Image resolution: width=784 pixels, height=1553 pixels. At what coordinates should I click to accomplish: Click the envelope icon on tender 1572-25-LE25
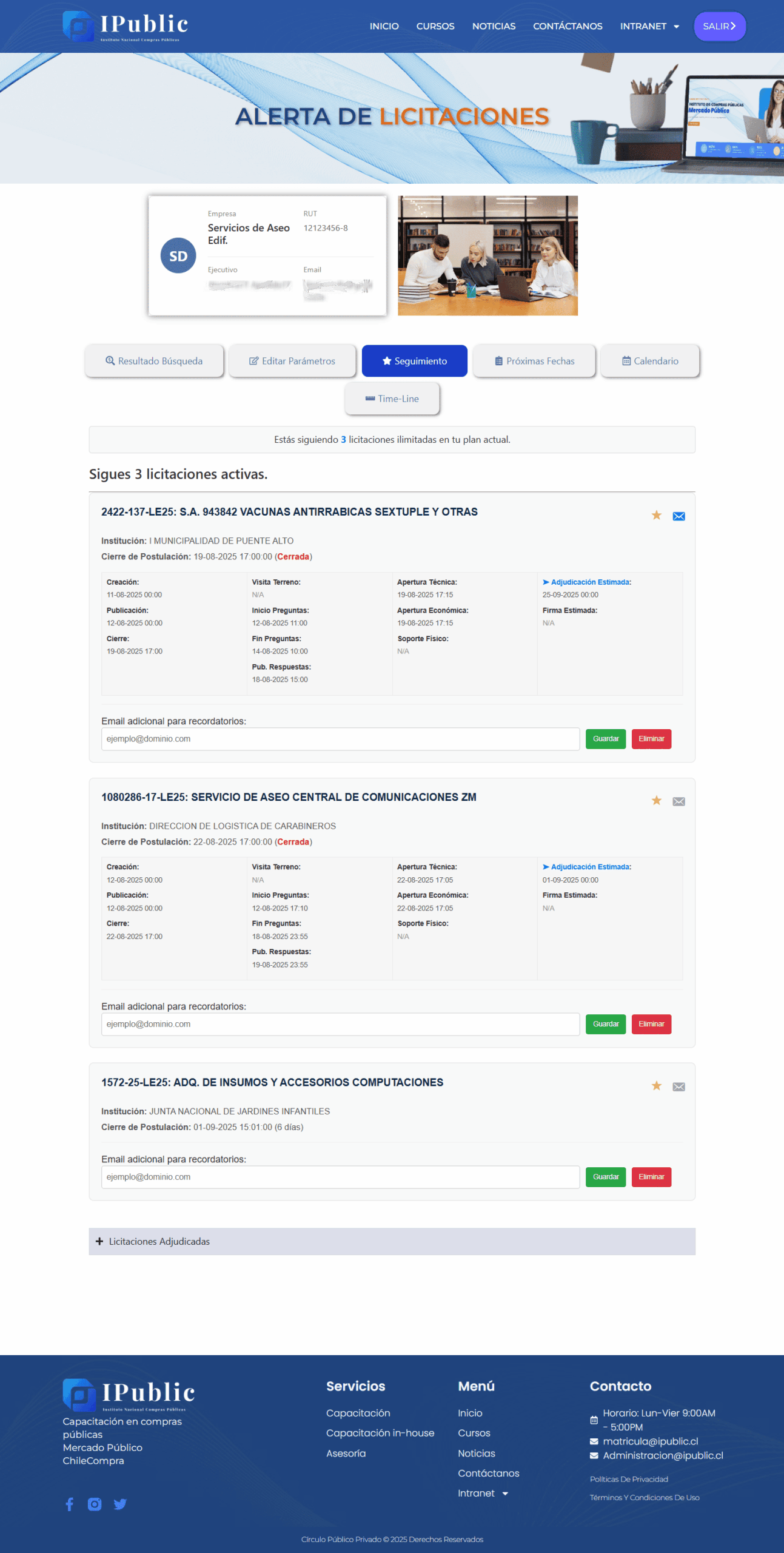(678, 1086)
